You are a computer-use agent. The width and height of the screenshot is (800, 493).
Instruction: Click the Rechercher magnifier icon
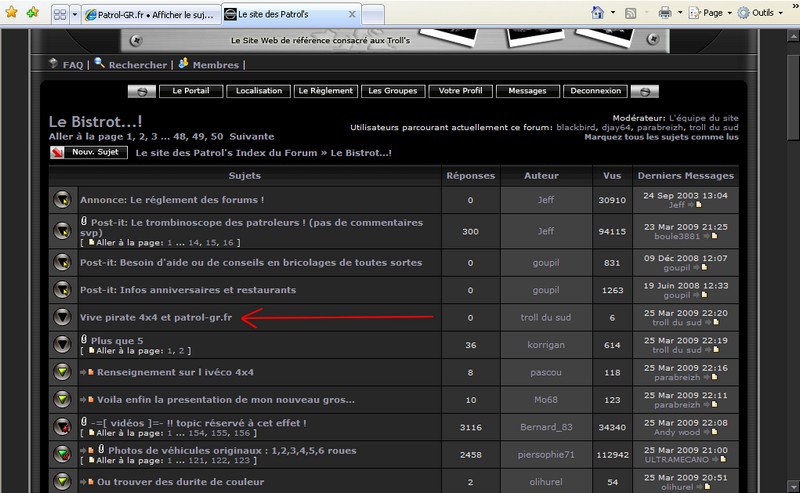[99, 63]
